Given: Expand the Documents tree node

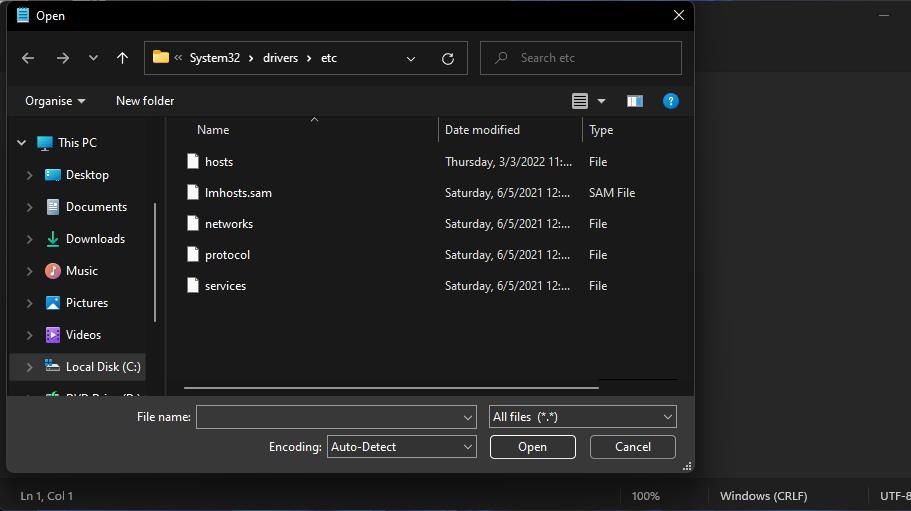Looking at the screenshot, I should [29, 207].
